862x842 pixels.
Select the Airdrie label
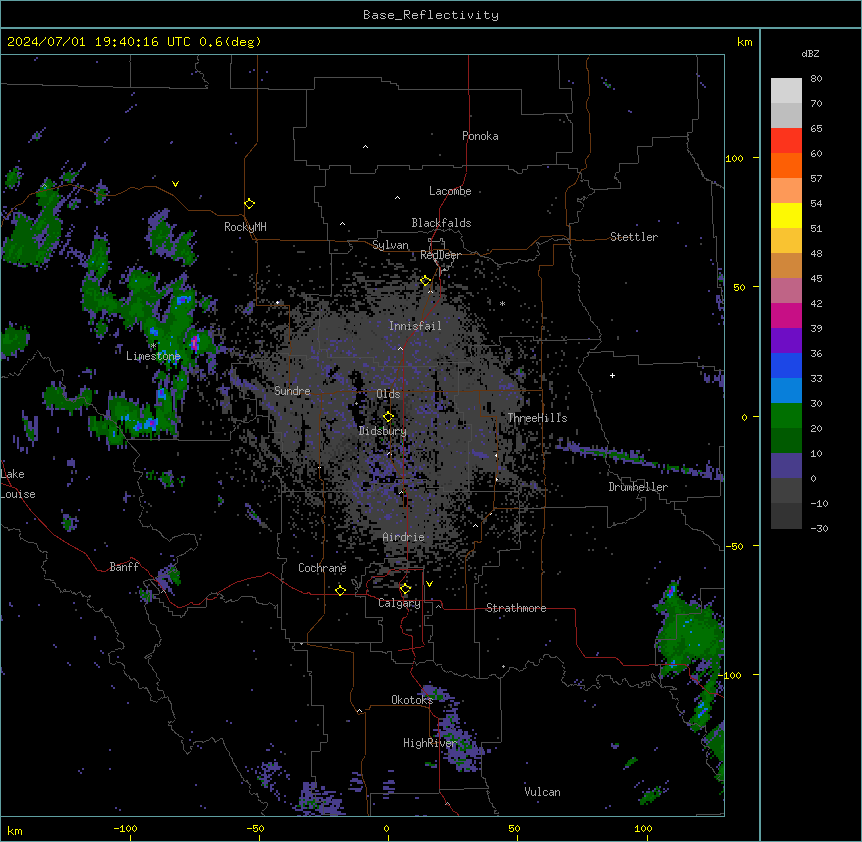[404, 537]
